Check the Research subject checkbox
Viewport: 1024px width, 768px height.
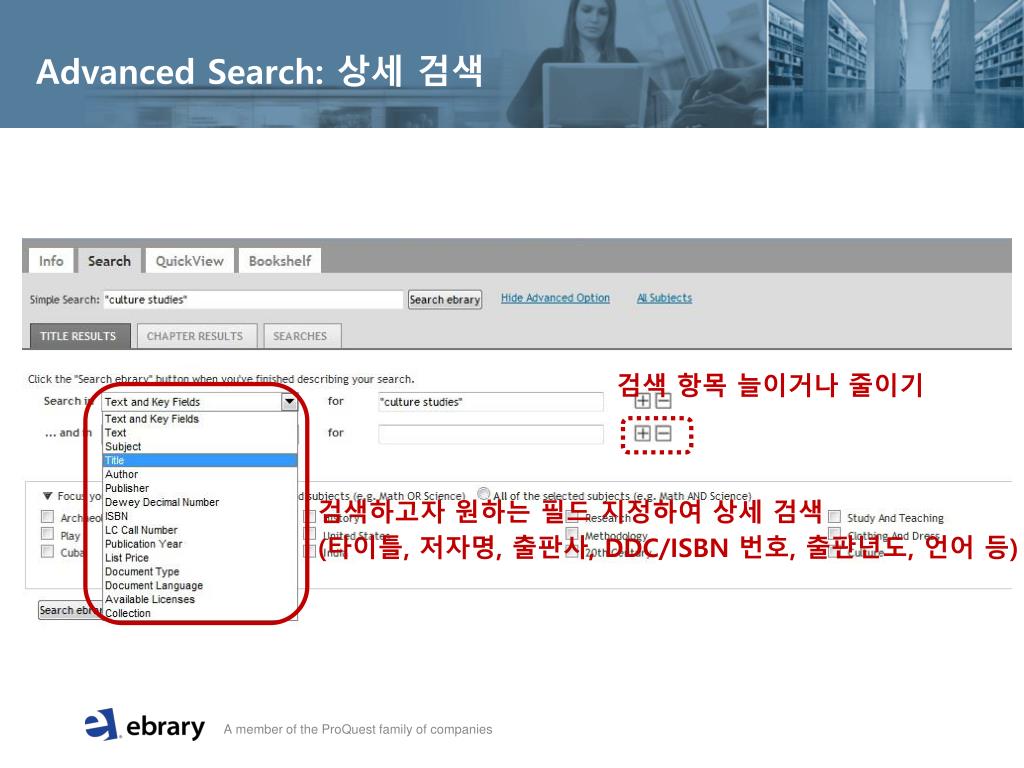click(571, 517)
